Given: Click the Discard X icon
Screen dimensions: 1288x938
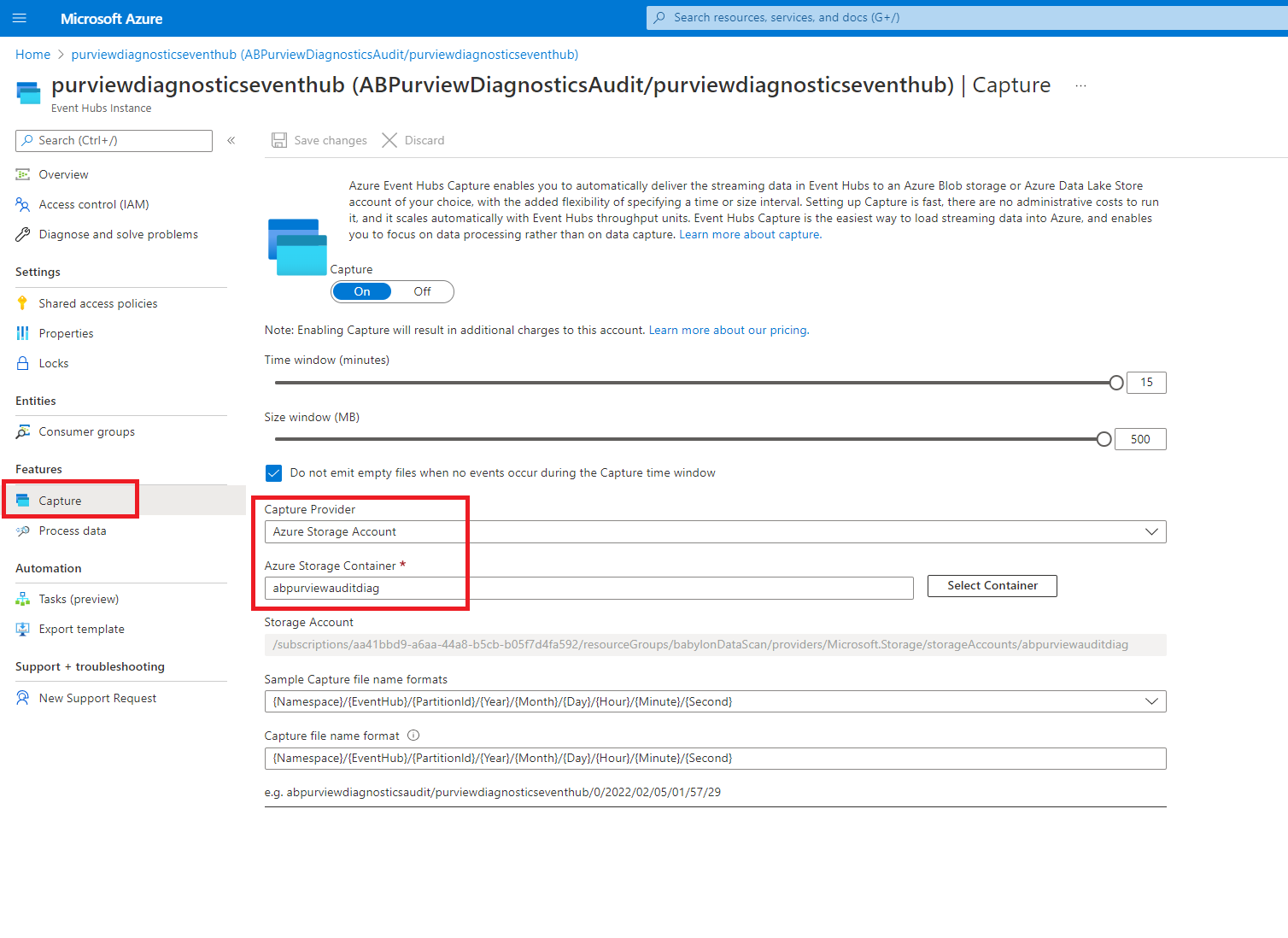Looking at the screenshot, I should [389, 140].
